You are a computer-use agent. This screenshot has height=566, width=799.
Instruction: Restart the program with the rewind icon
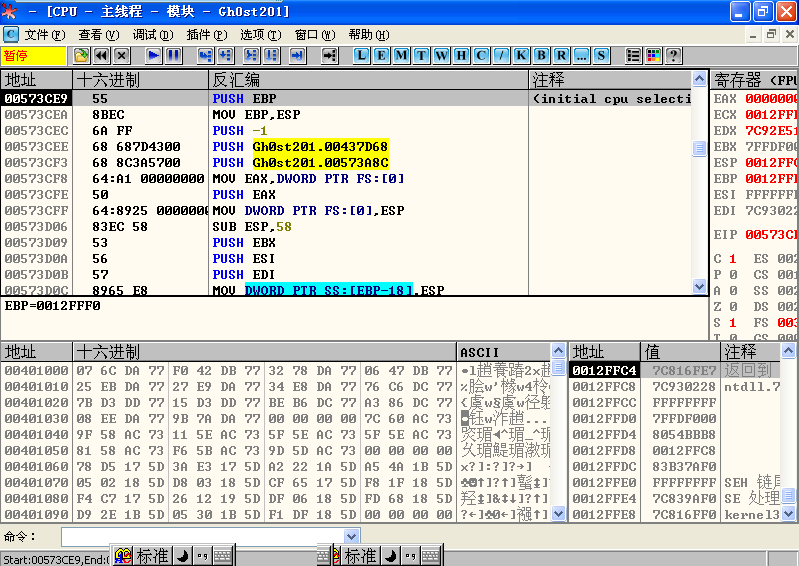click(x=101, y=56)
